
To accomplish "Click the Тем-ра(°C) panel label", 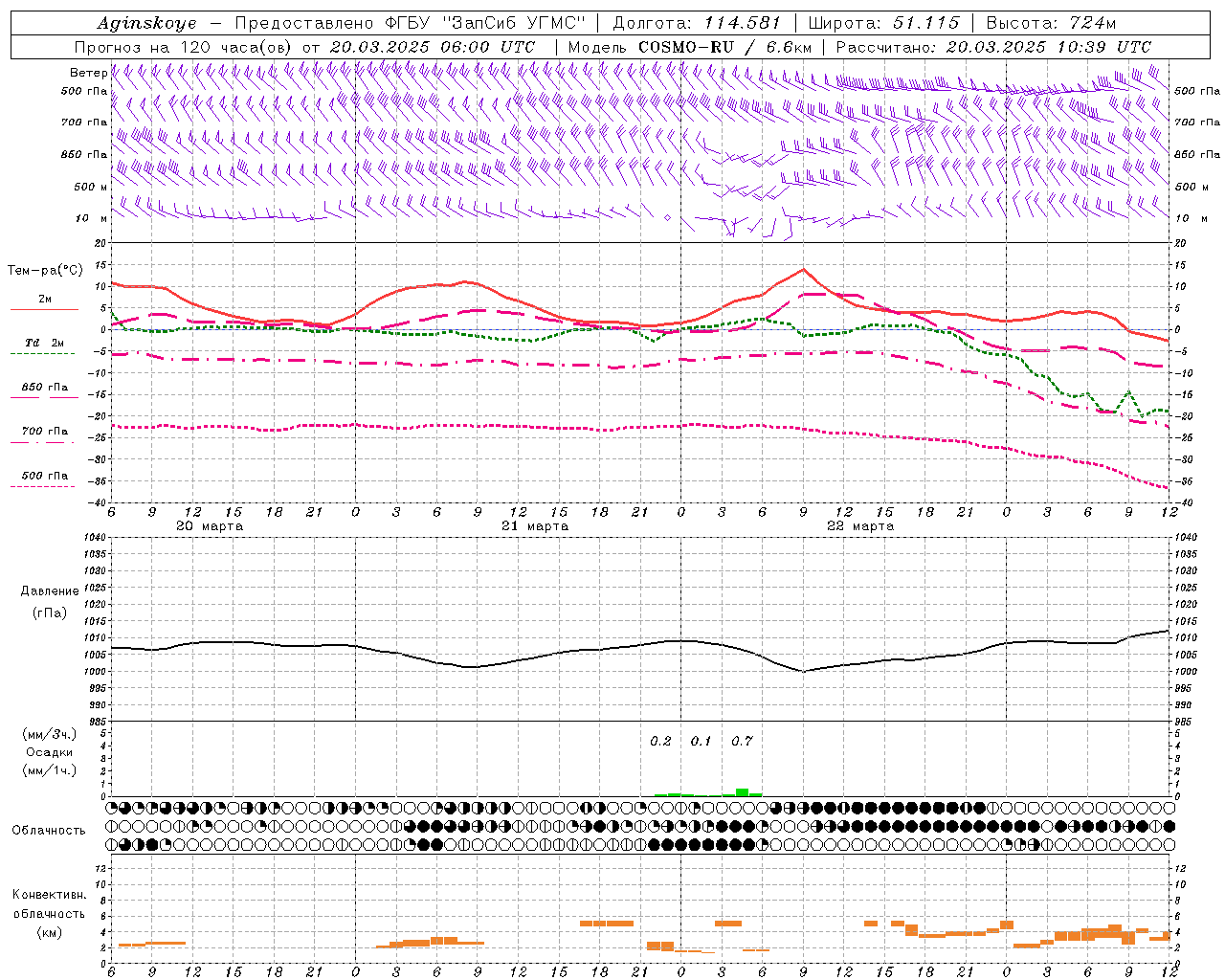I will pos(45,271).
